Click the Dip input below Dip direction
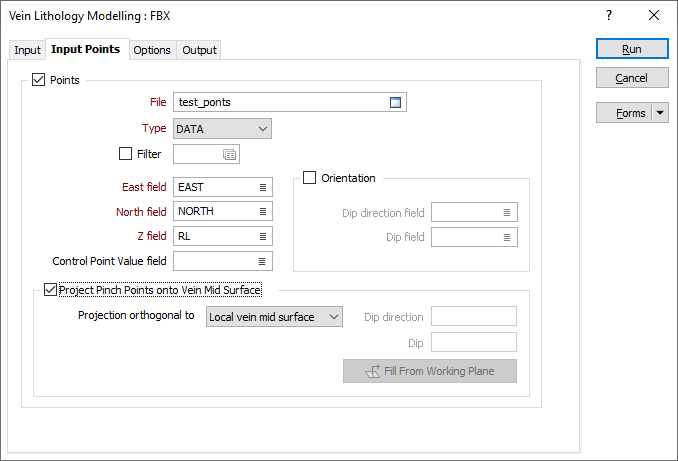 (474, 342)
